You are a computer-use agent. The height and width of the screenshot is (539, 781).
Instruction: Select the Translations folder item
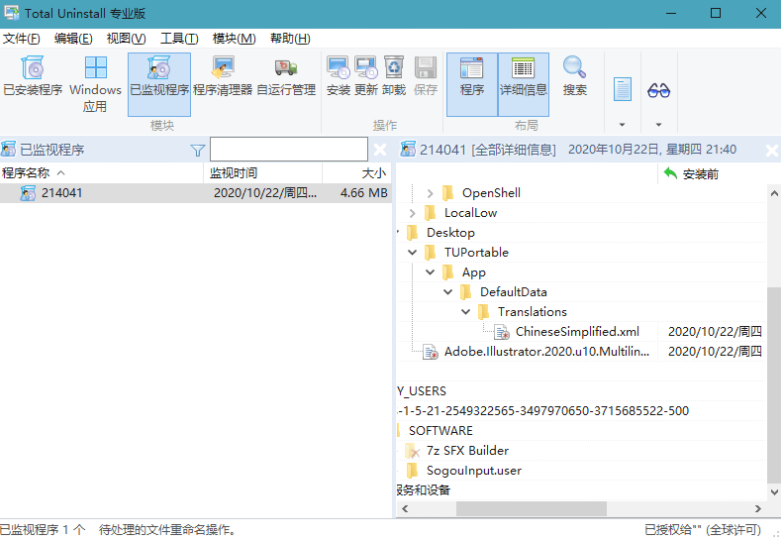click(532, 311)
